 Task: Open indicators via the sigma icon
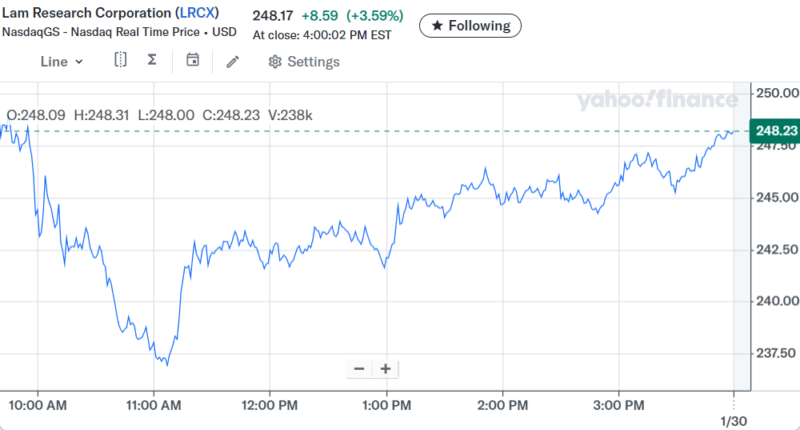click(151, 61)
